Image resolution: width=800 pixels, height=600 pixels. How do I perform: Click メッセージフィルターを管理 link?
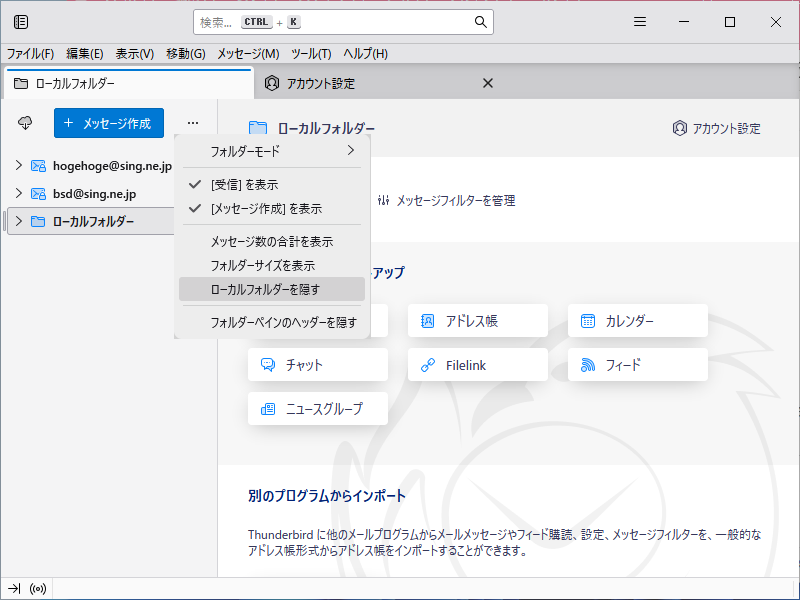tap(446, 201)
